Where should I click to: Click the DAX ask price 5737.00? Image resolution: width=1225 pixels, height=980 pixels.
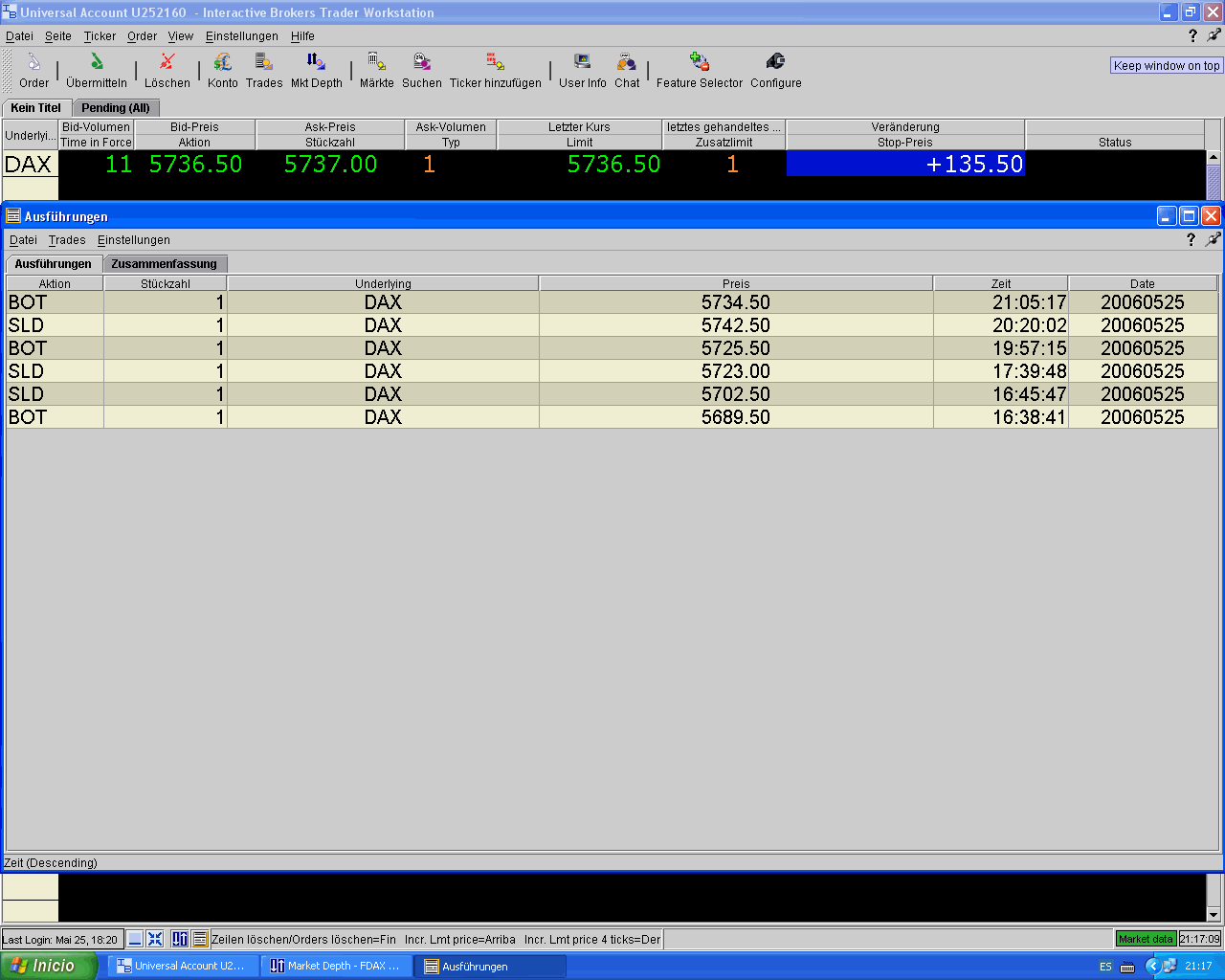pos(330,165)
